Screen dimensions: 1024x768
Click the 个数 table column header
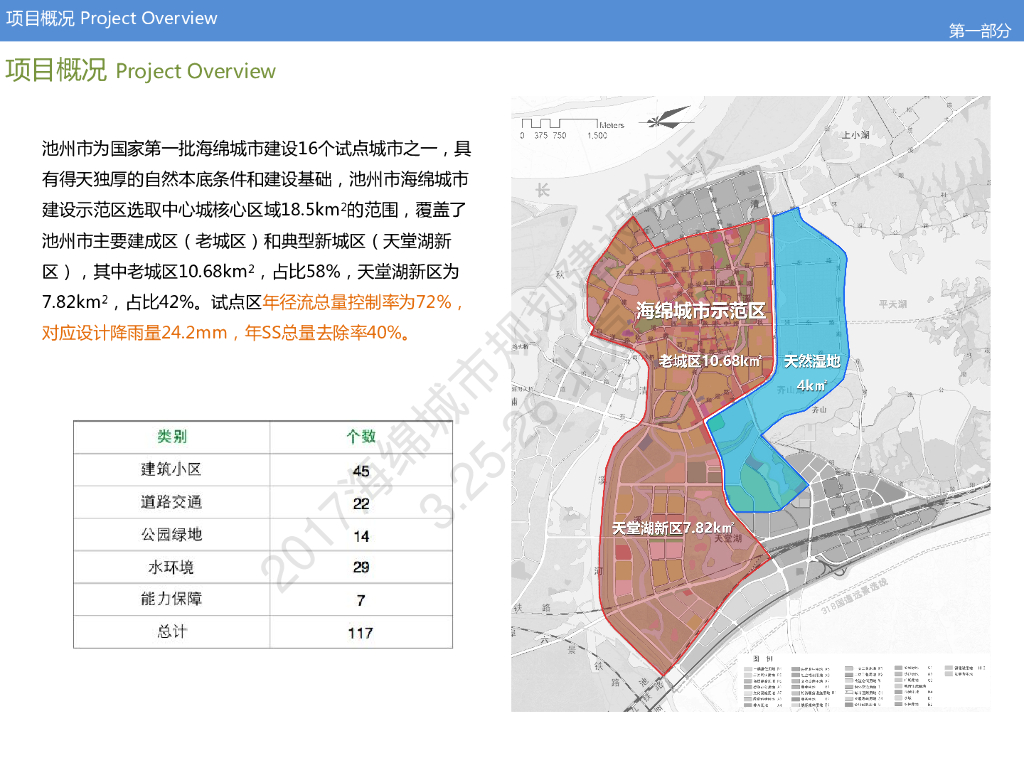360,437
